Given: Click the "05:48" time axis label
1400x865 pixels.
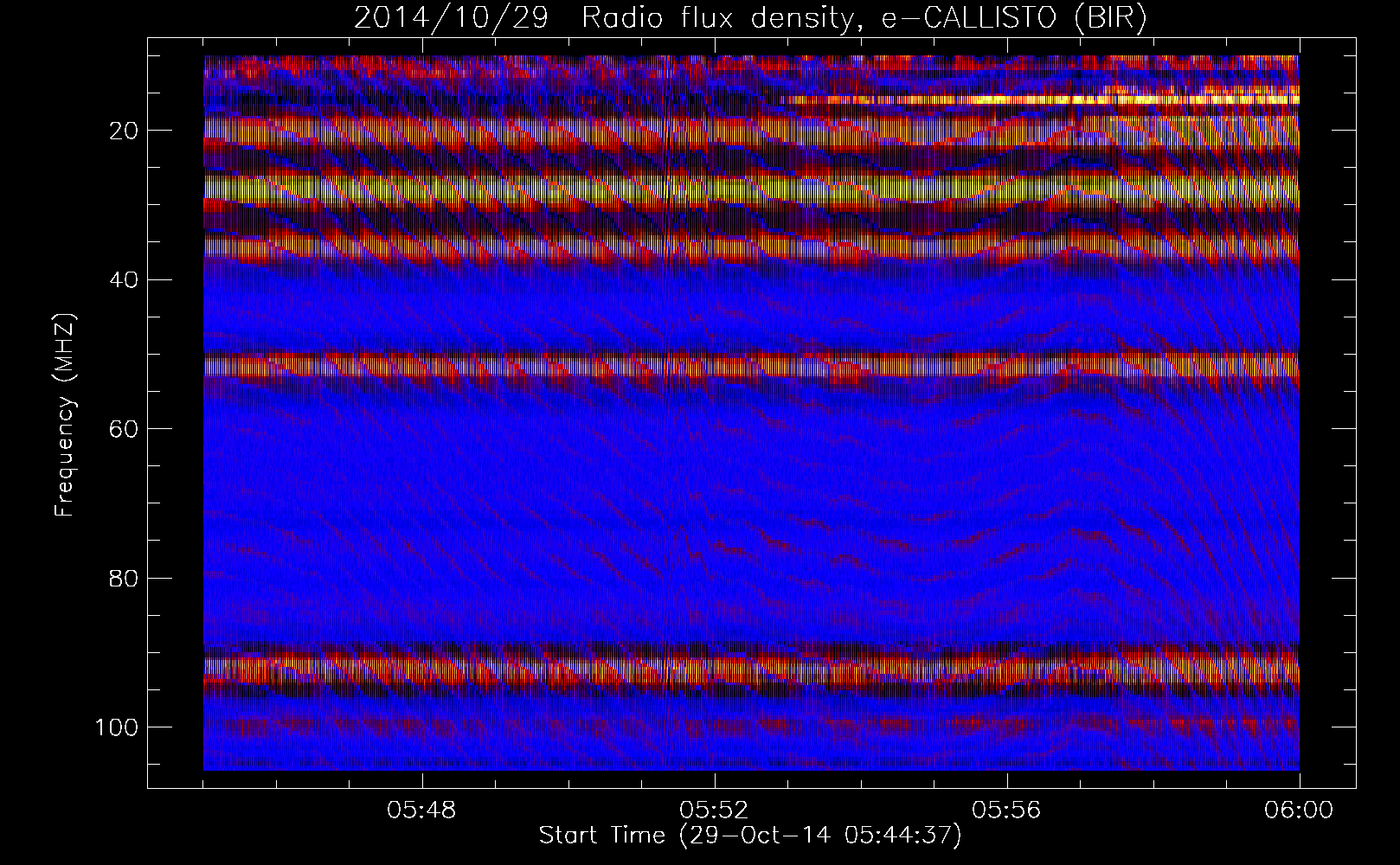Looking at the screenshot, I should pos(422,811).
